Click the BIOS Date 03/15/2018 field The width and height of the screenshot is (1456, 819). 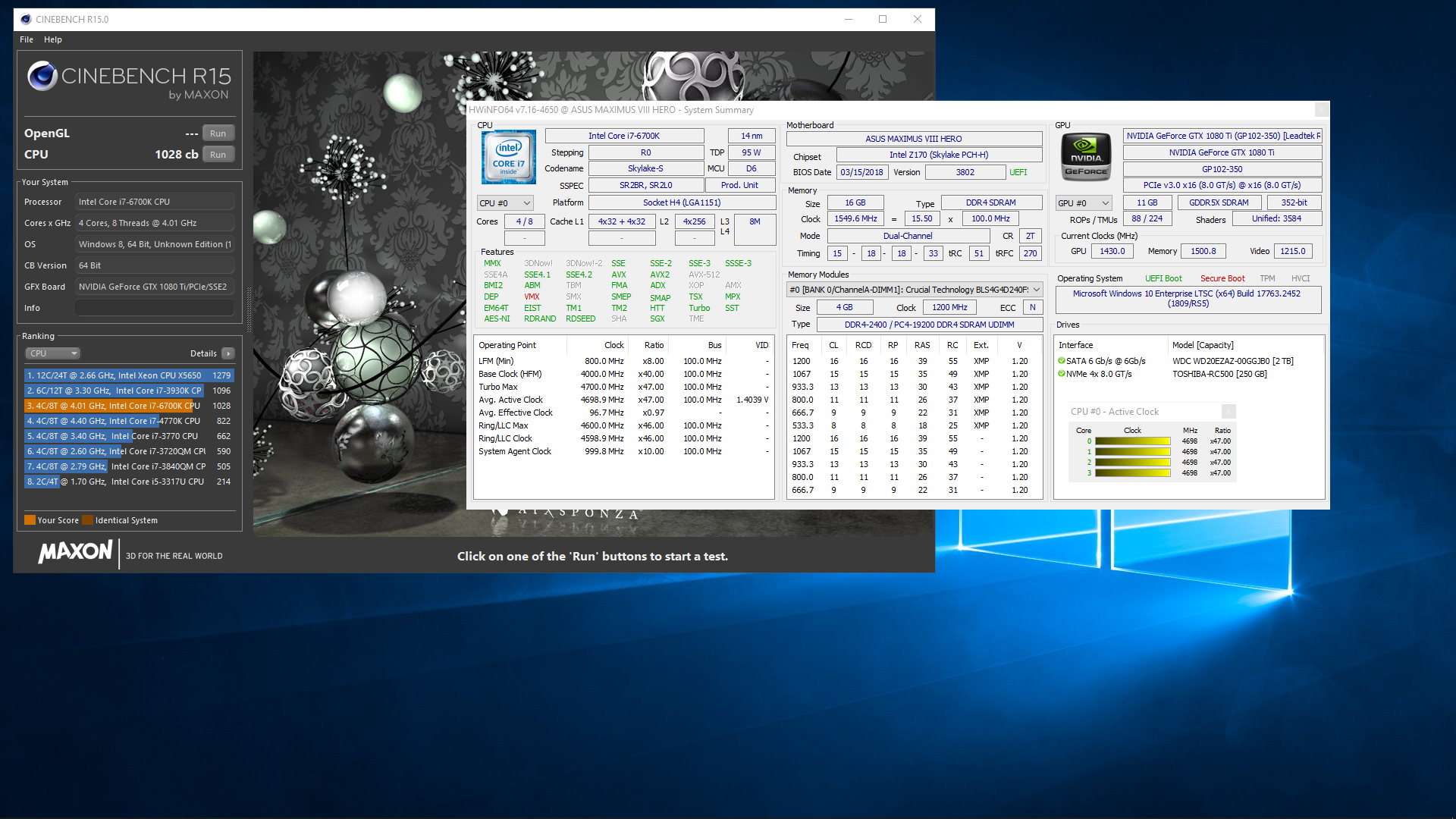click(x=861, y=172)
